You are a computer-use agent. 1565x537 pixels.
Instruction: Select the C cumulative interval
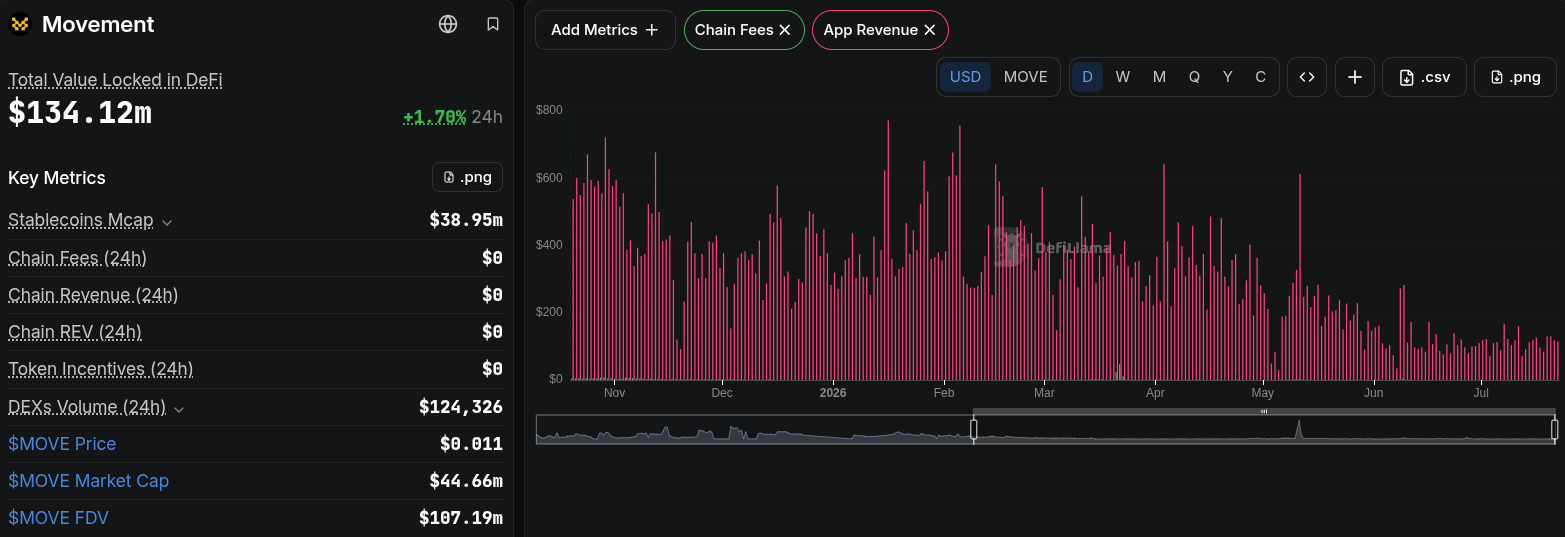(1260, 77)
